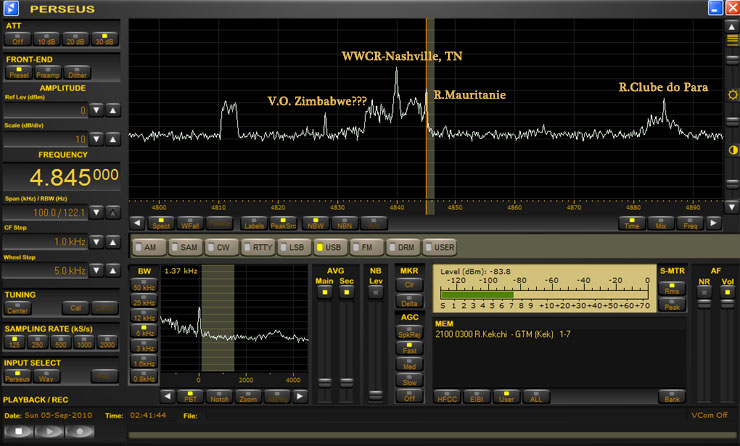Screen dimensions: 740x446
Task: Select the EIBI memory database
Action: 477,397
